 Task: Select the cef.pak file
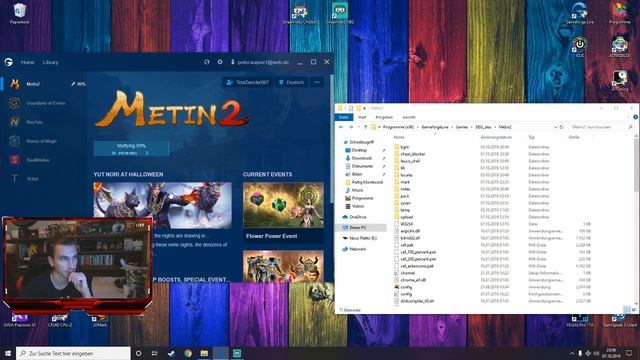pos(407,245)
